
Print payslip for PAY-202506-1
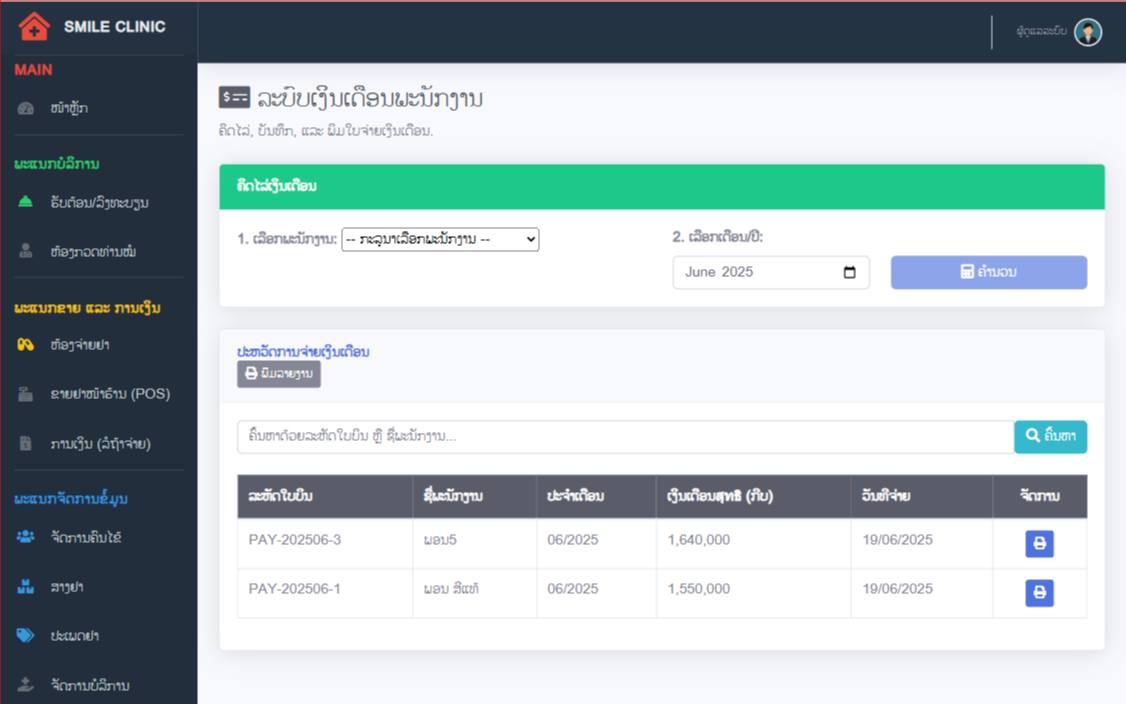[x=1039, y=593]
